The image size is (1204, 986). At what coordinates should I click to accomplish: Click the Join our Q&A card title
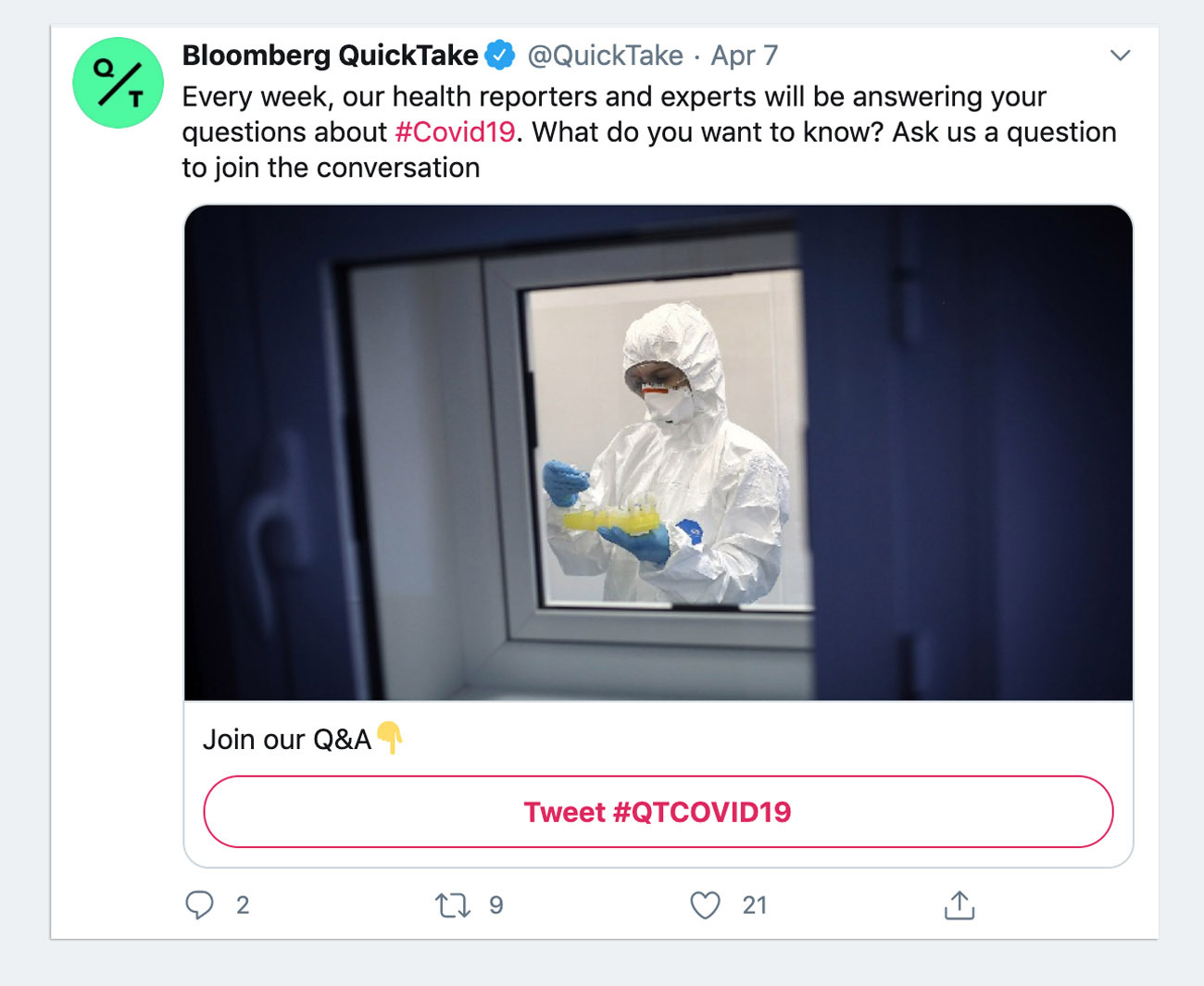287,739
